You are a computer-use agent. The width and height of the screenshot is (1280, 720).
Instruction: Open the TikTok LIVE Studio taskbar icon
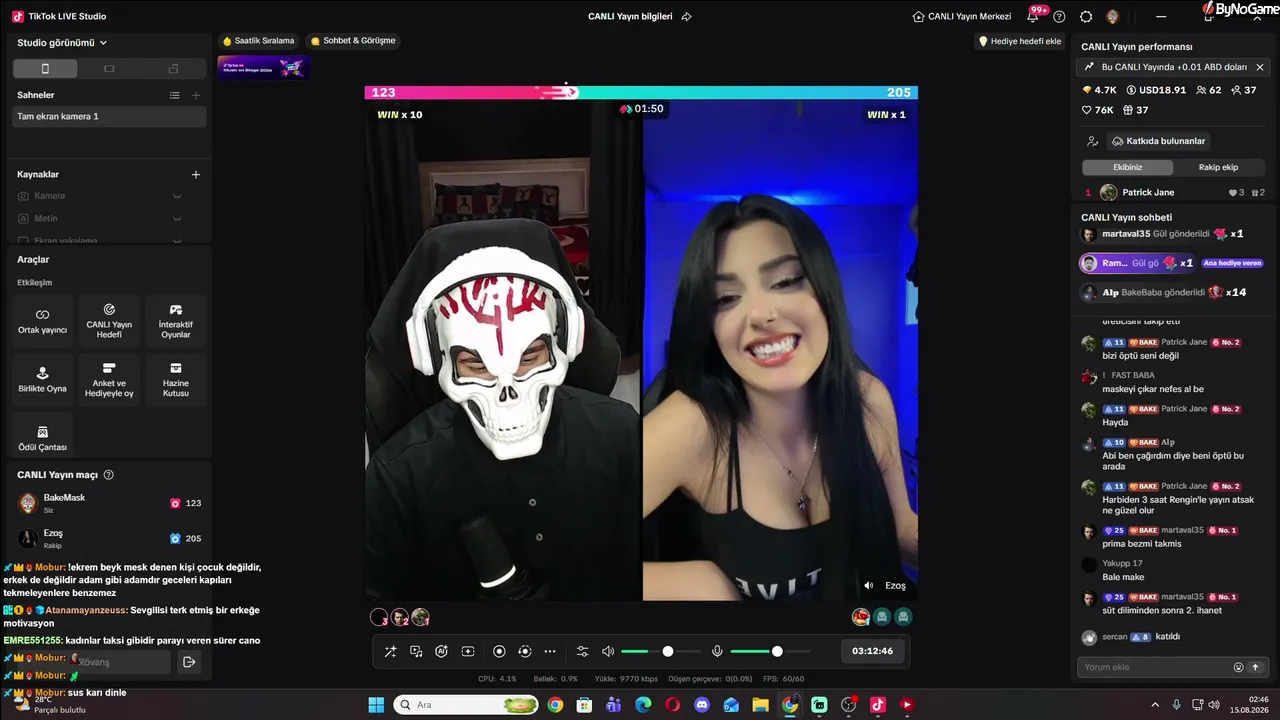[878, 705]
